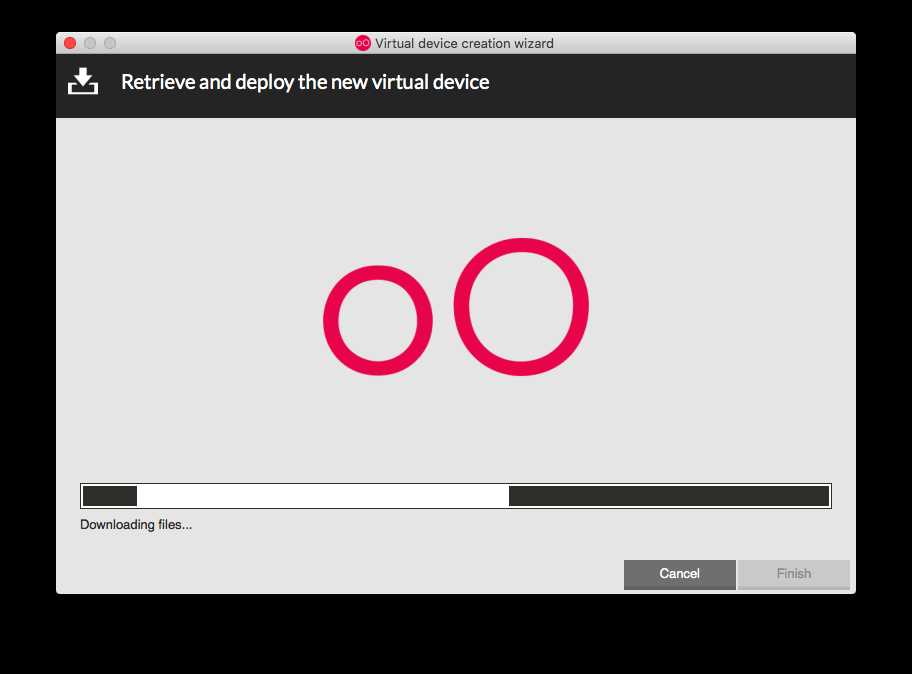Click the Cancel button
This screenshot has height=674, width=912.
679,574
